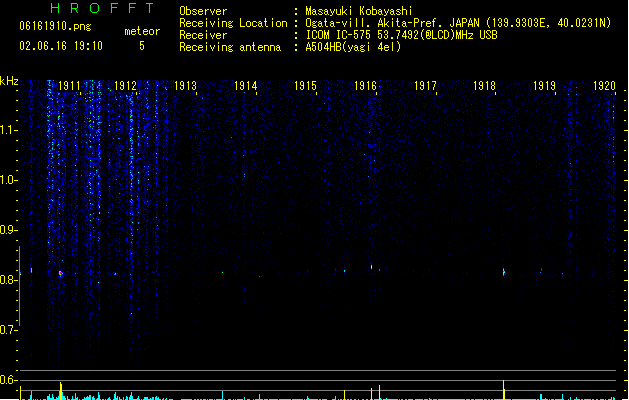Select ICOM IC-575 53.7492 MHz USB text

pos(402,35)
